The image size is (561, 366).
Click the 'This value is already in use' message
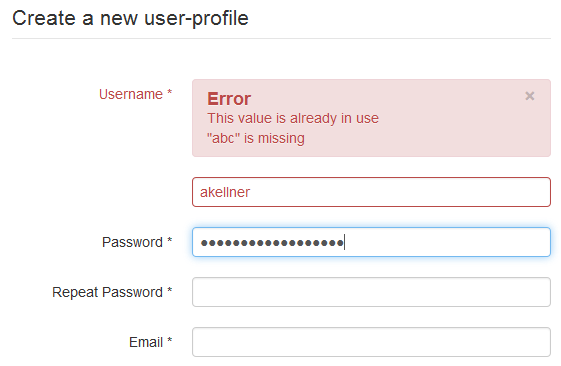(293, 118)
